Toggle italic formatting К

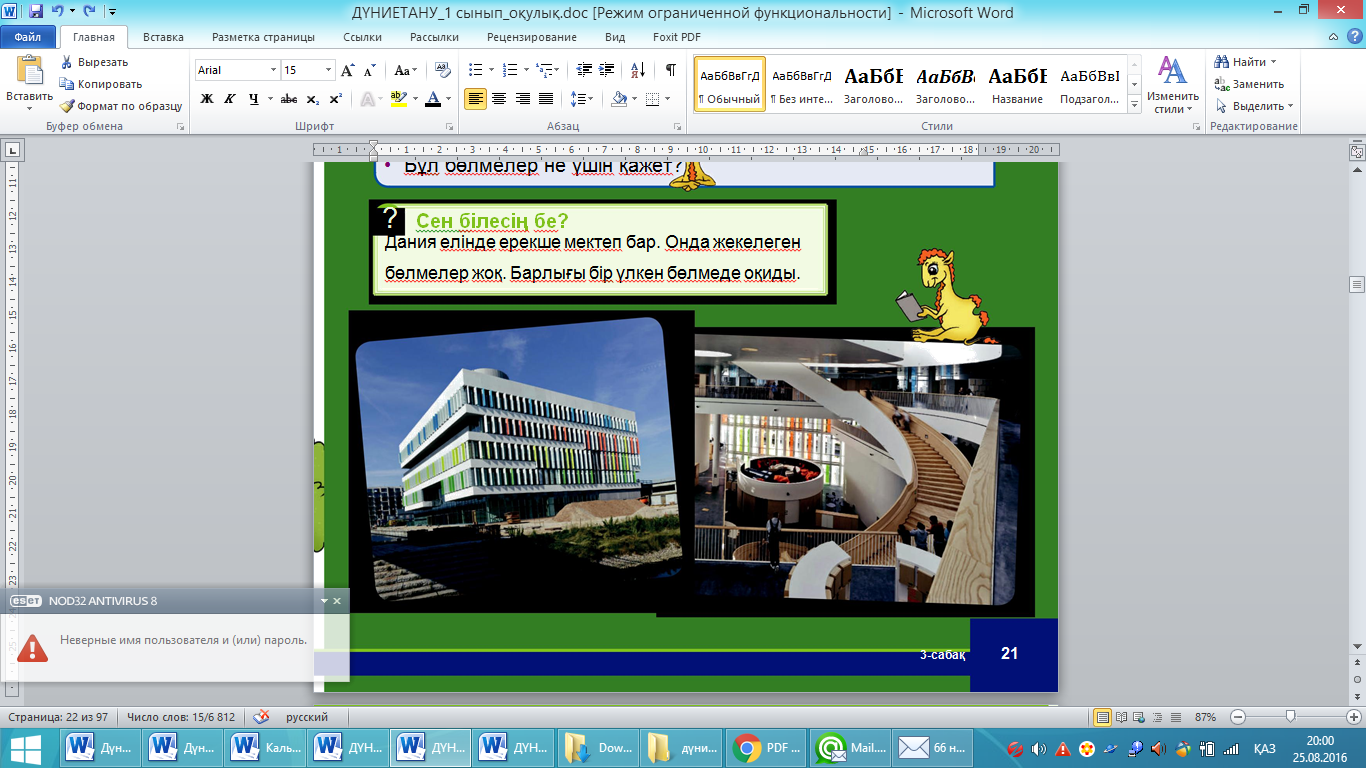[x=230, y=99]
